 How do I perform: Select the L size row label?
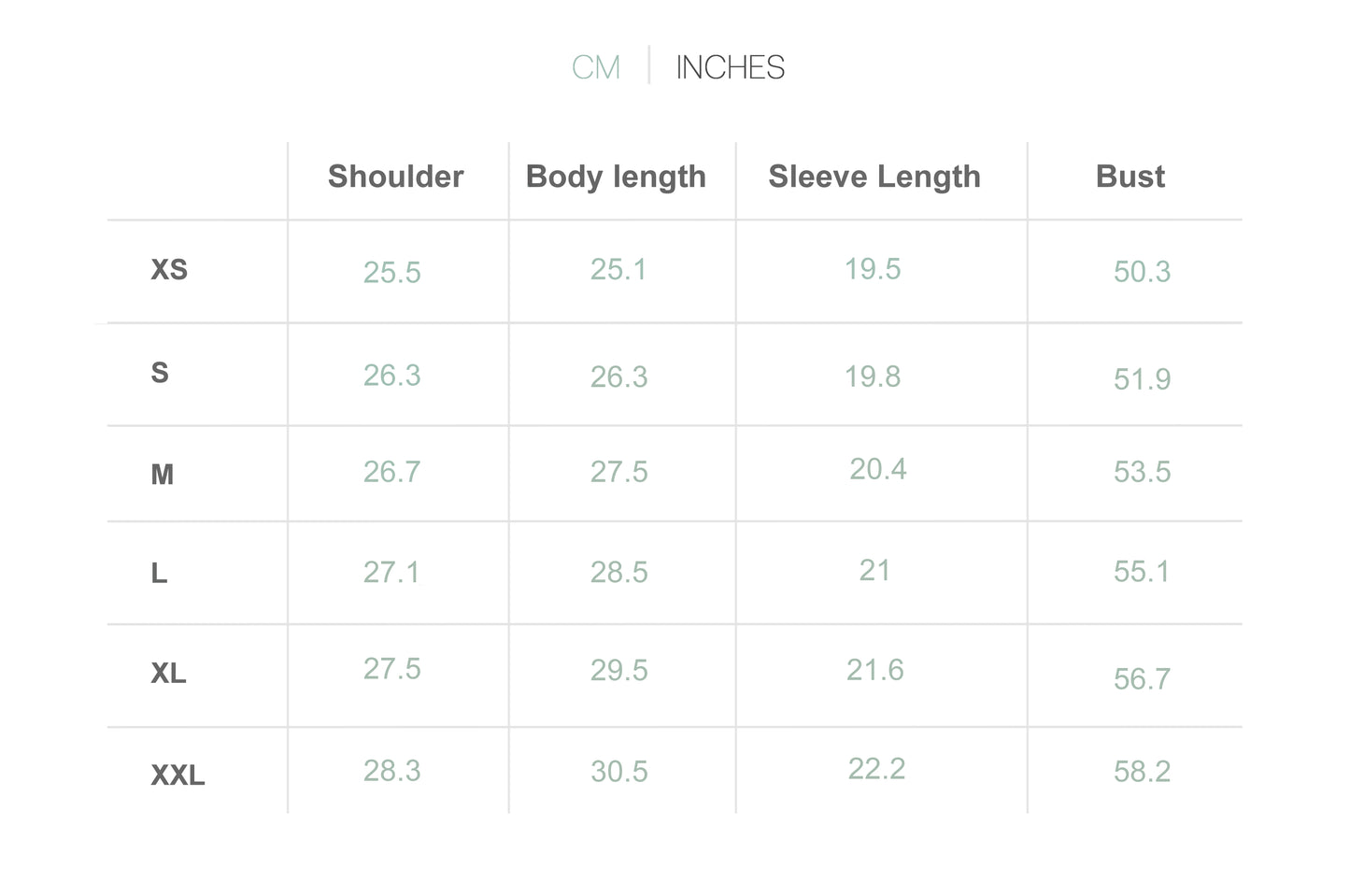(x=159, y=574)
